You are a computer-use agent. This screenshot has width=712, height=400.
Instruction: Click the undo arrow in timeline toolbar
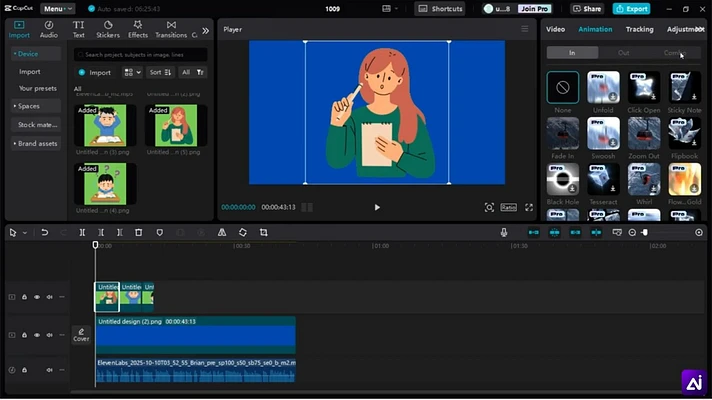pos(44,232)
